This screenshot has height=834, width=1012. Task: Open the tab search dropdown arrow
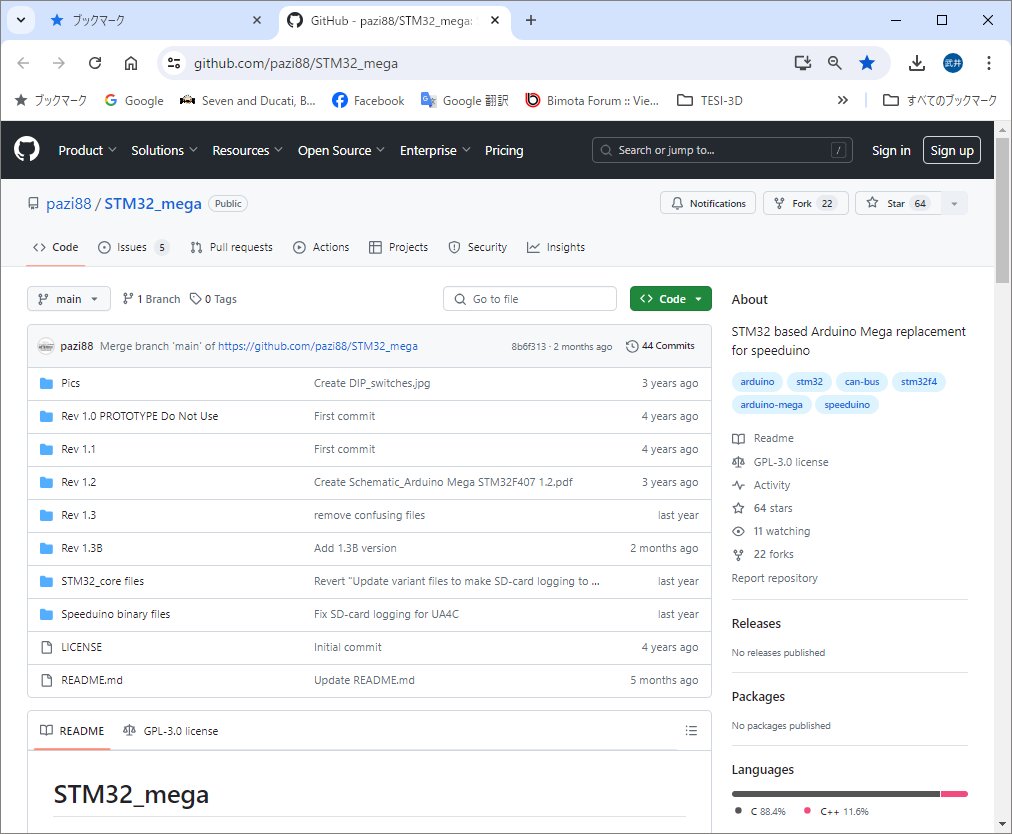pos(21,20)
